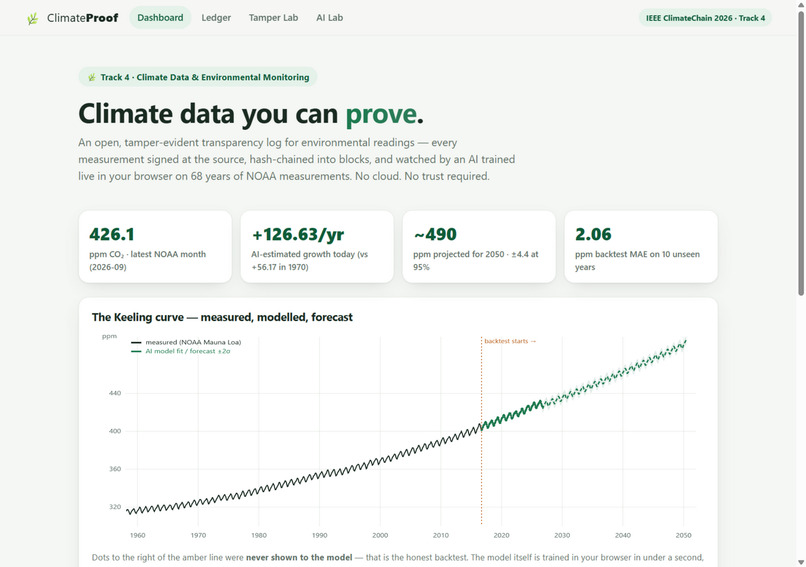Click the 360 y-axis label
806x567 pixels.
coord(115,469)
